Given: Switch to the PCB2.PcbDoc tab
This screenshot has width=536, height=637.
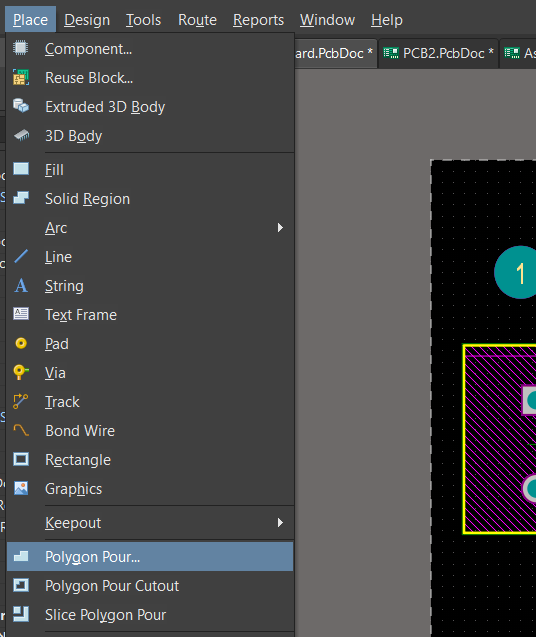Looking at the screenshot, I should 438,53.
